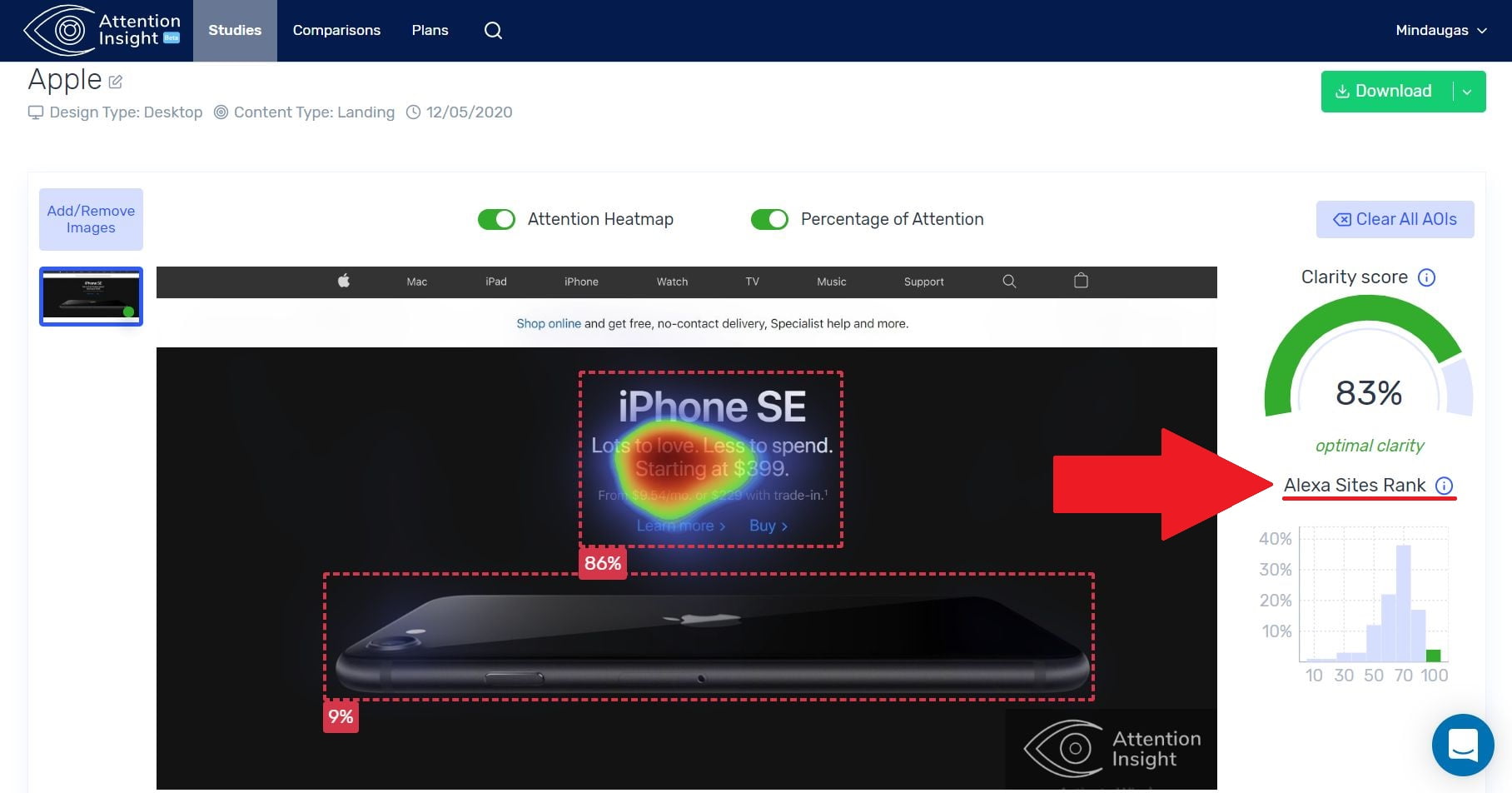Click the Design Type: Desktop text
This screenshot has width=1512, height=793.
point(126,112)
